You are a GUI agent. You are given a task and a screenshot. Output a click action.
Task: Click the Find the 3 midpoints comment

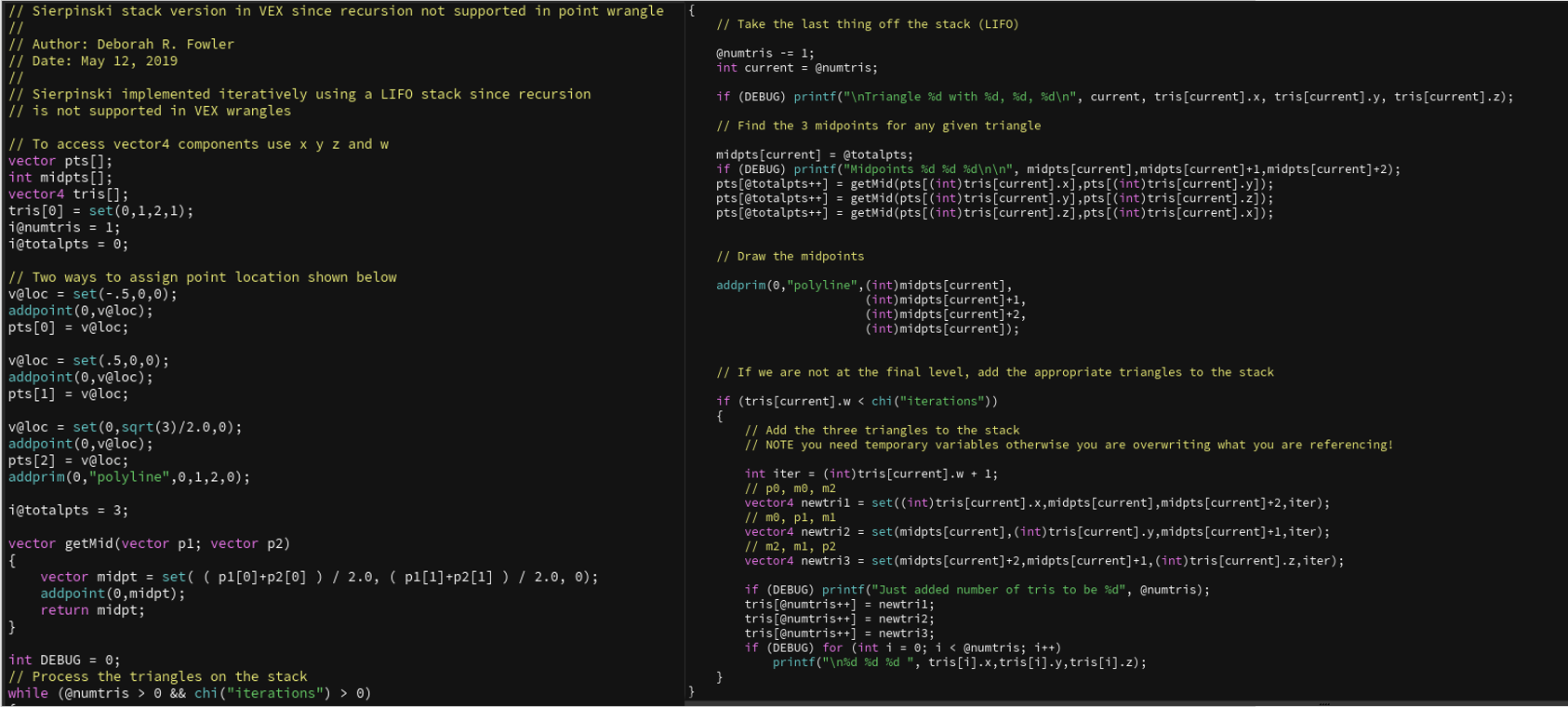(878, 126)
